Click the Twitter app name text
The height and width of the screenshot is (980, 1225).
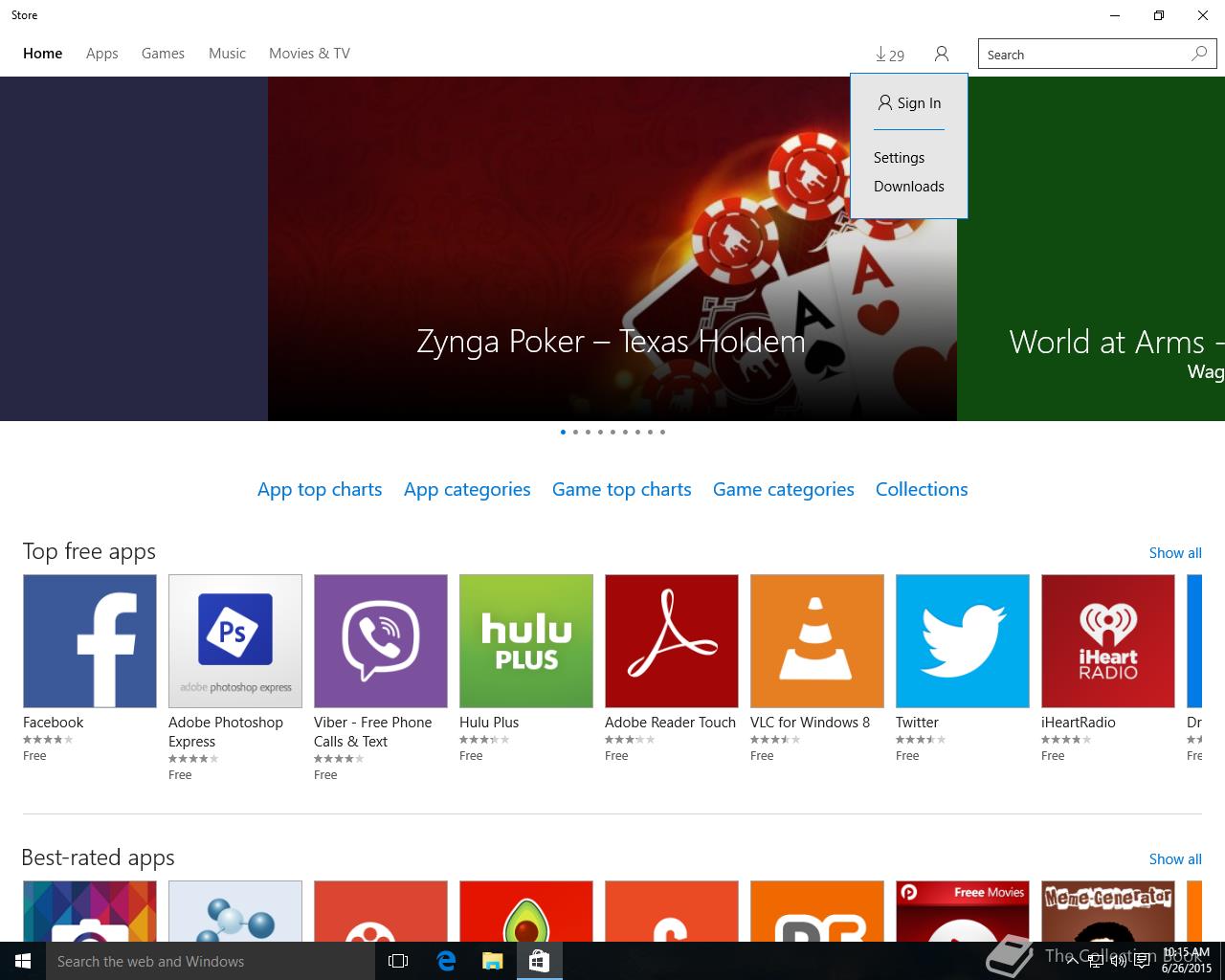coord(917,723)
